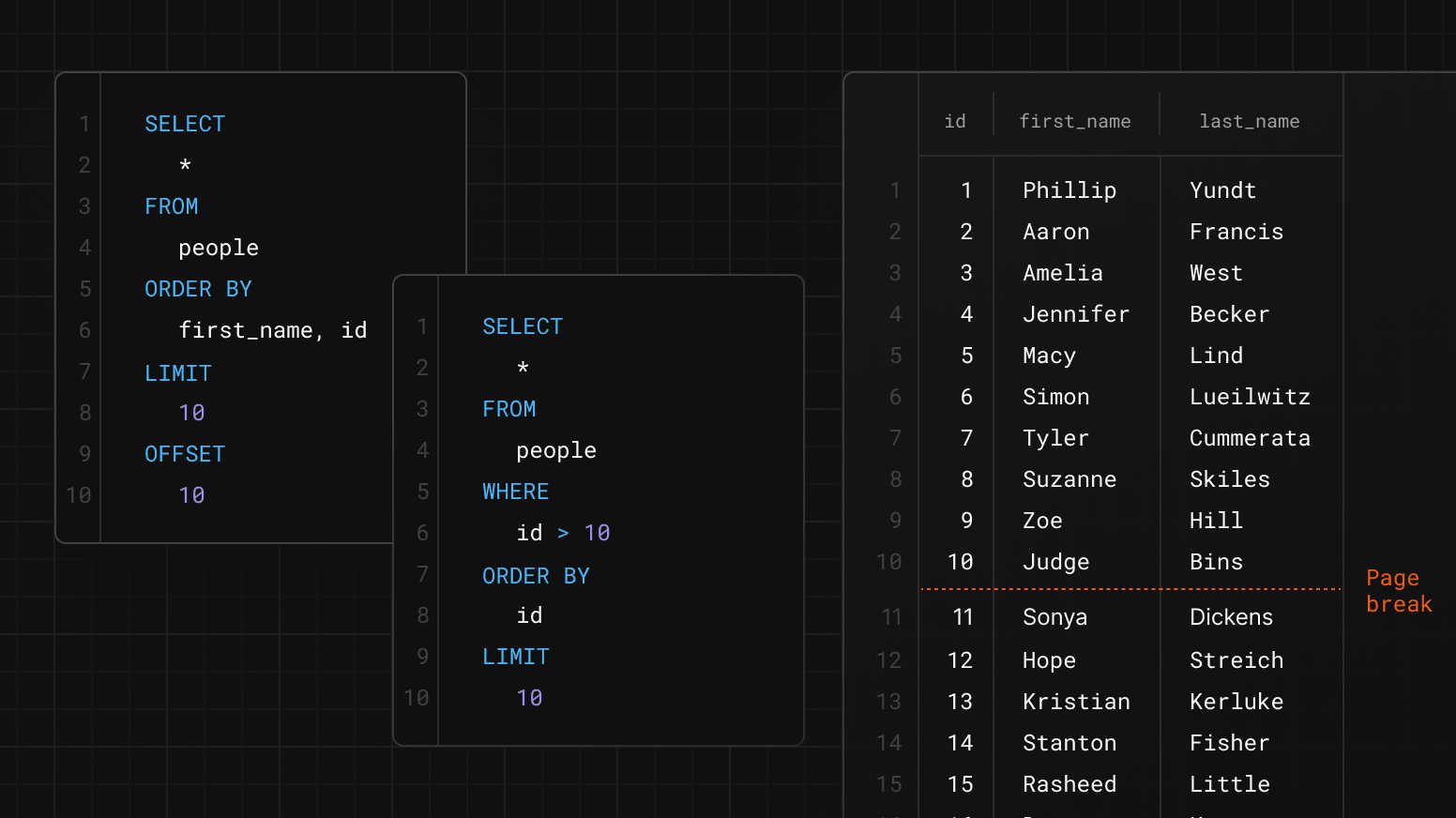This screenshot has width=1456, height=818.
Task: Select the Hope first name cell
Action: coord(1049,660)
